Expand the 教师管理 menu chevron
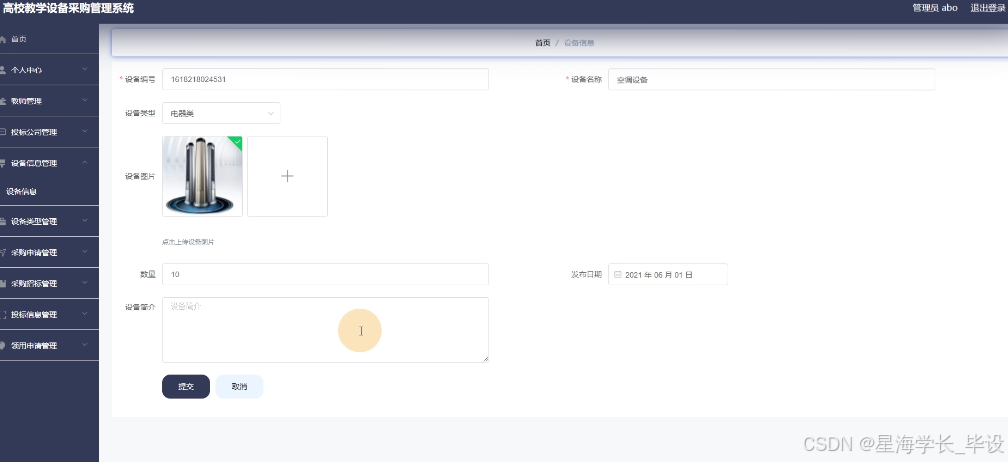This screenshot has width=1008, height=462. [85, 101]
